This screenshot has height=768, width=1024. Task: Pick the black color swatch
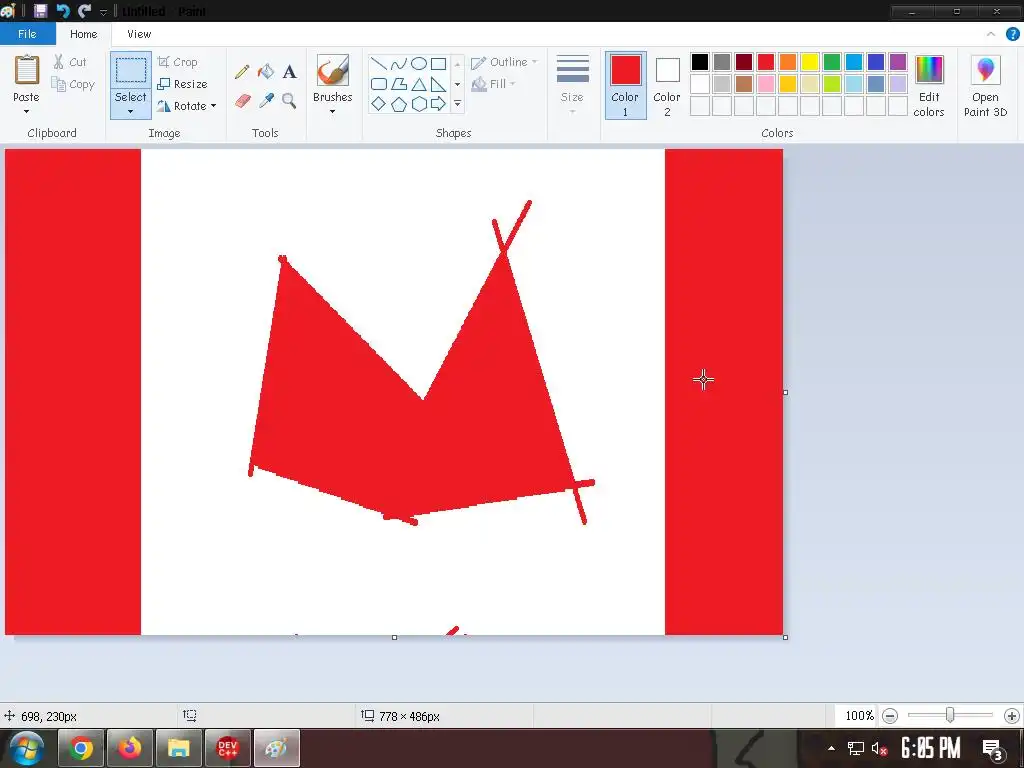click(699, 62)
